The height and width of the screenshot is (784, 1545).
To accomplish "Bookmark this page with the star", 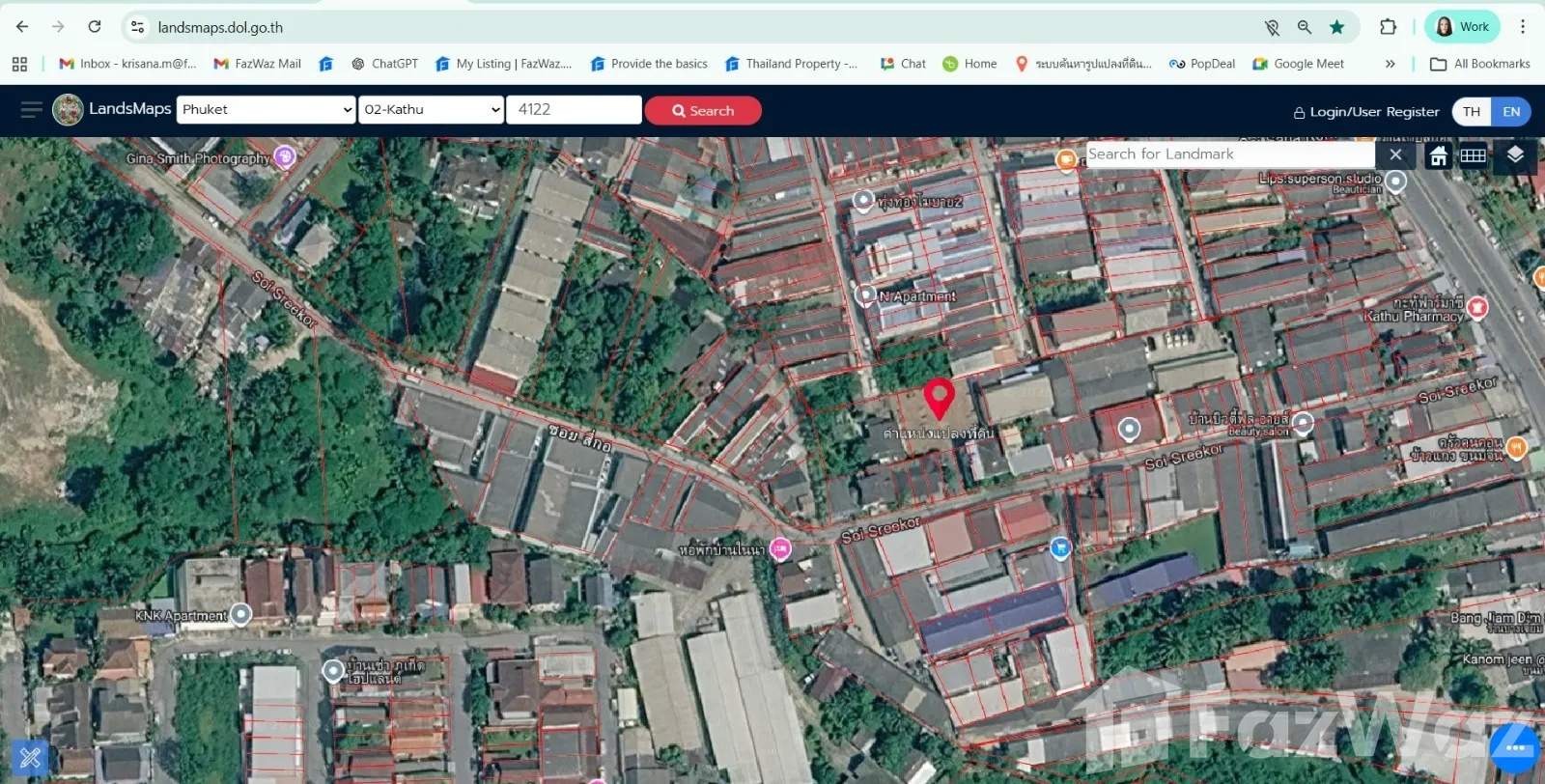I will tap(1336, 27).
